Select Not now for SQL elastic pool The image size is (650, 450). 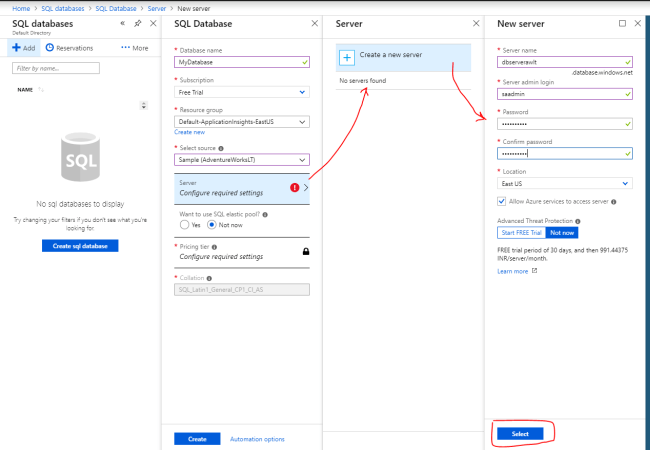pos(211,225)
